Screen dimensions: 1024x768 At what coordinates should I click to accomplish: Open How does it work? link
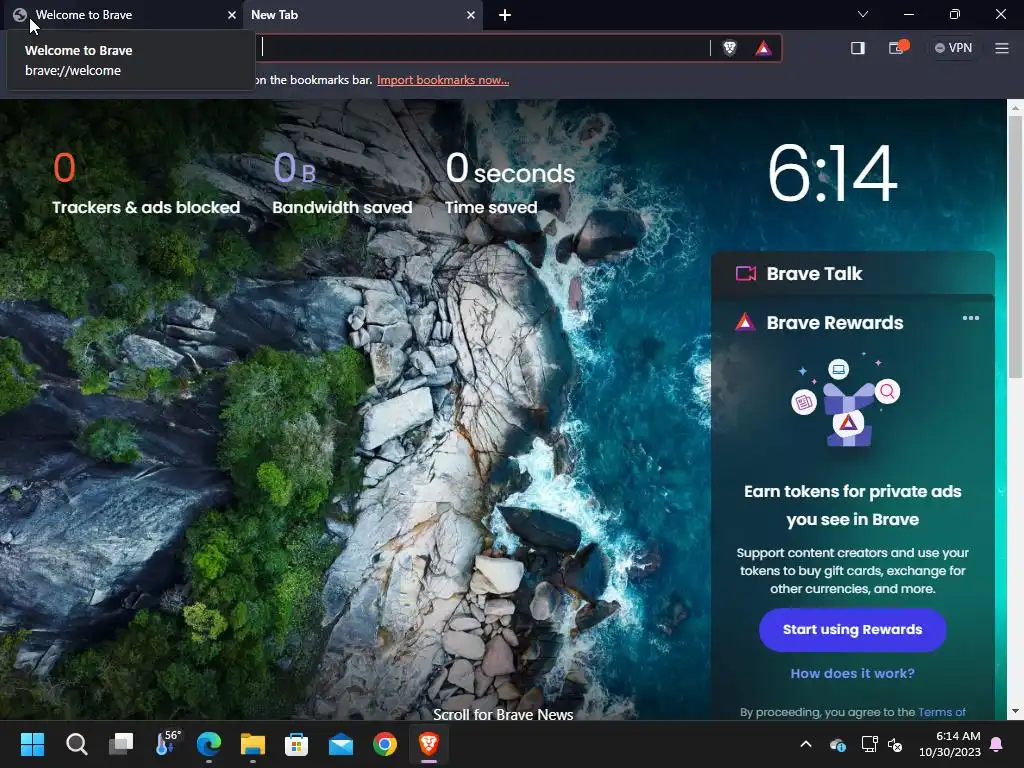click(852, 673)
